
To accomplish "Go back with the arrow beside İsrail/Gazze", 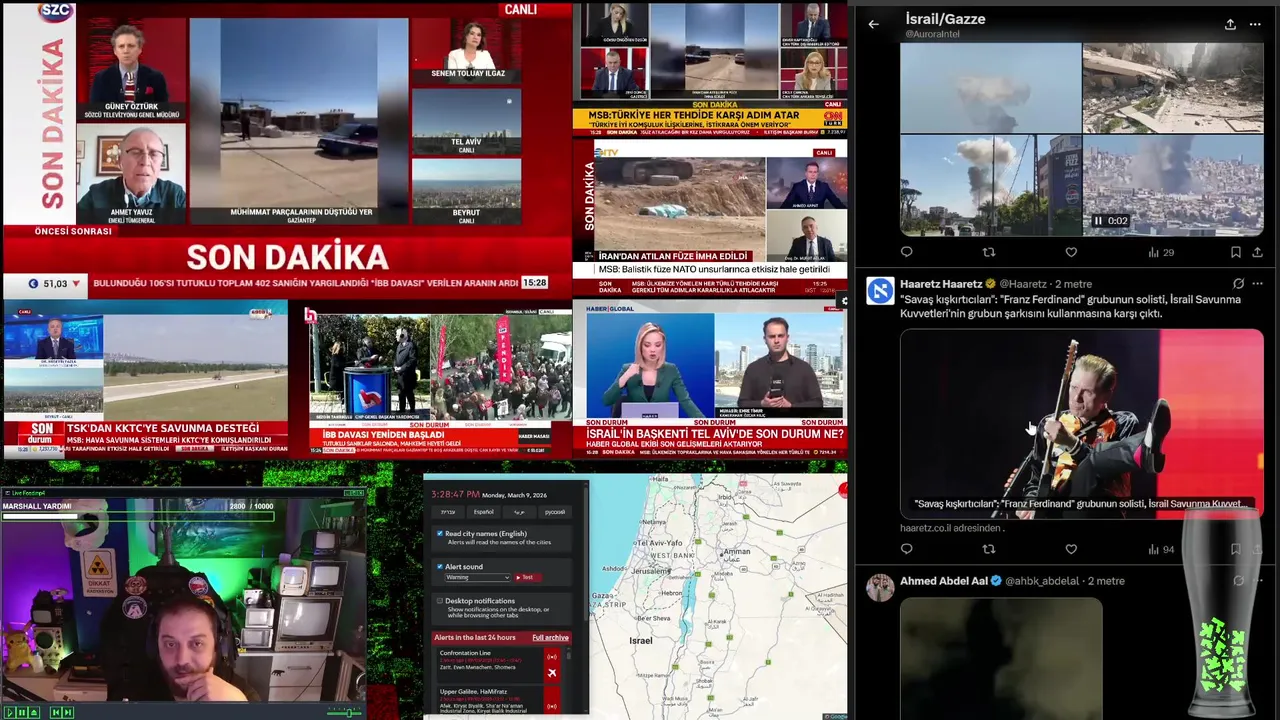I will 873,24.
